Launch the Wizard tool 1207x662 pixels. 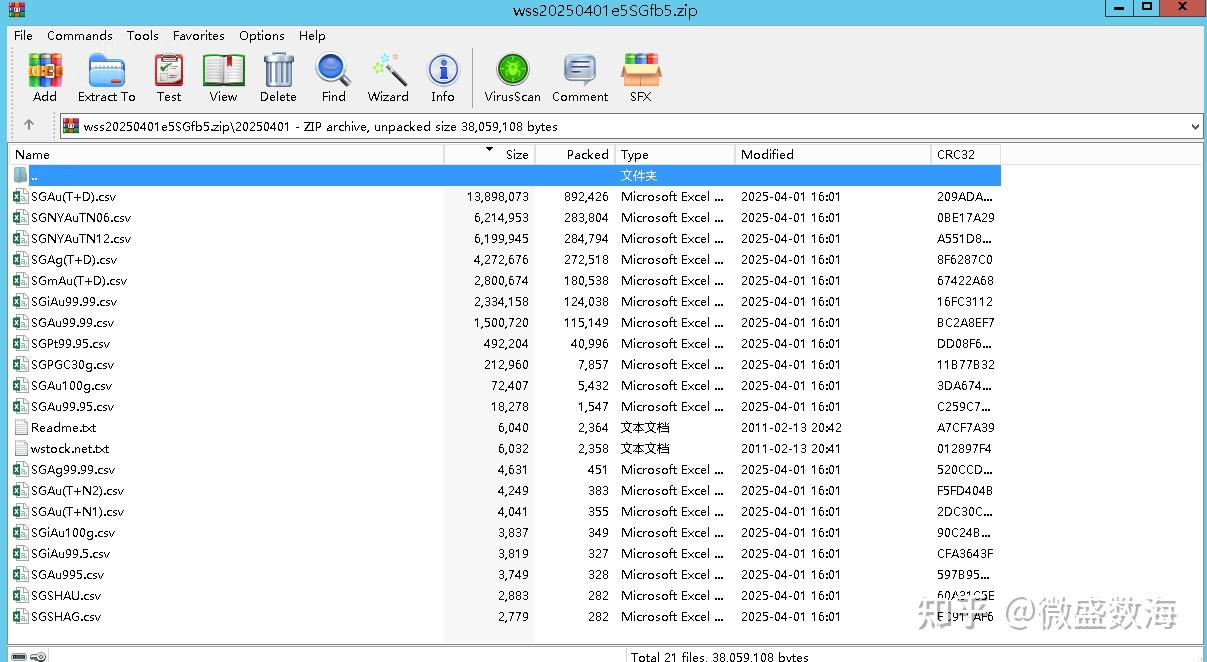click(x=388, y=77)
